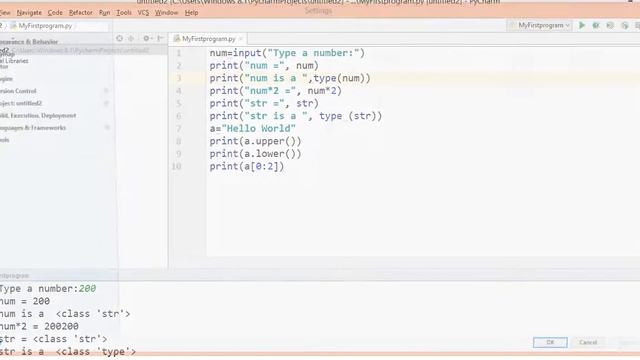Click OK in the Settings dialog
Screen dimensions: 640x360
point(550,342)
